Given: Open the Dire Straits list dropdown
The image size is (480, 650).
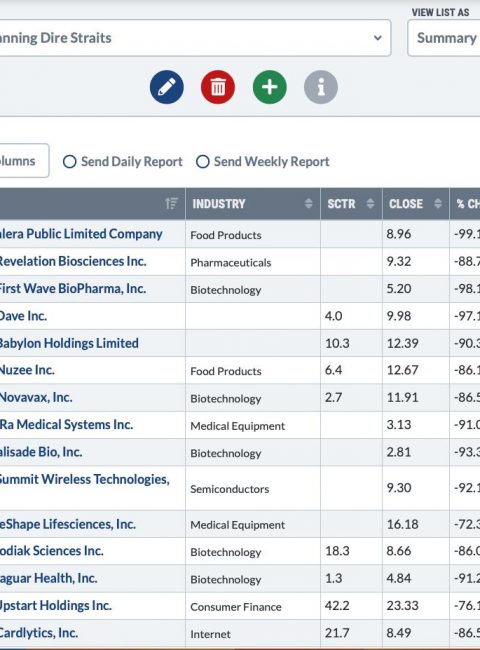Looking at the screenshot, I should click(195, 38).
